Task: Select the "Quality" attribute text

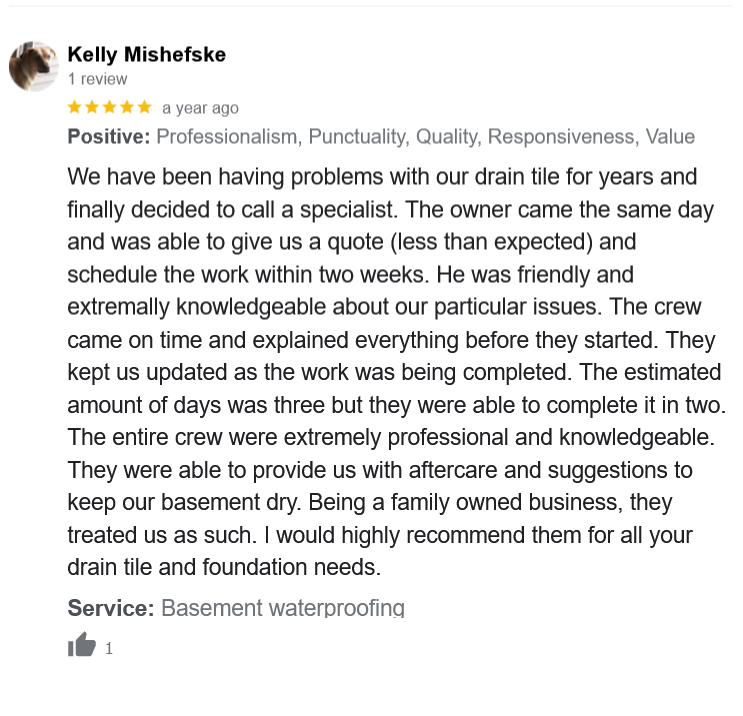Action: (x=446, y=136)
